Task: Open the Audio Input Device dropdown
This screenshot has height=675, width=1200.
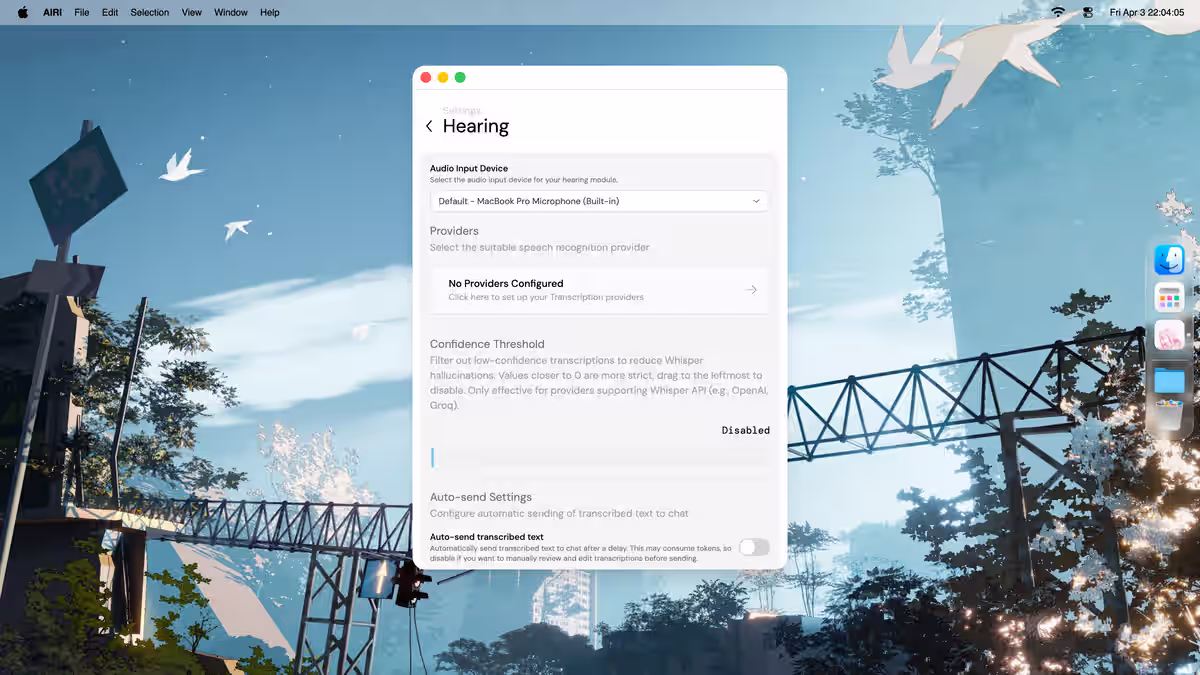Action: click(599, 201)
